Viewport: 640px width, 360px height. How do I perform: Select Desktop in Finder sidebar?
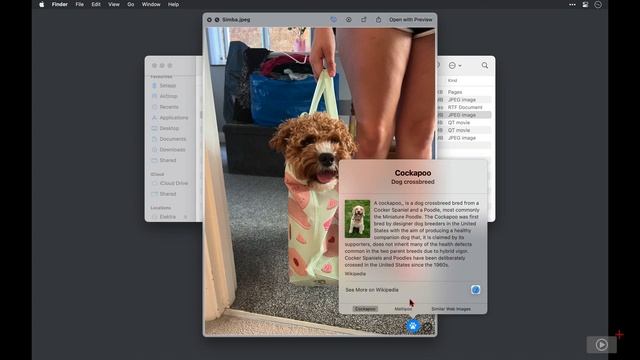tap(169, 128)
